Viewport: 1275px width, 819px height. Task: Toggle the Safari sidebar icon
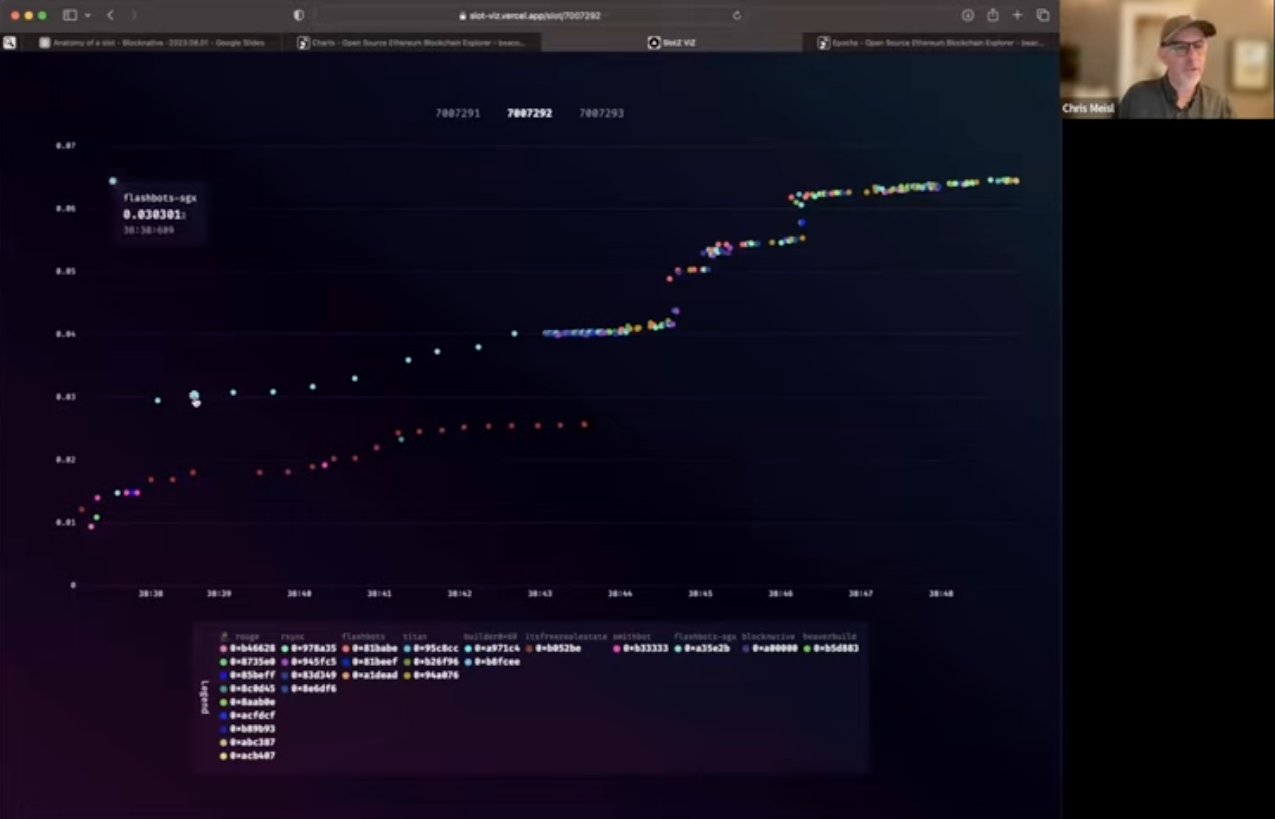(70, 15)
